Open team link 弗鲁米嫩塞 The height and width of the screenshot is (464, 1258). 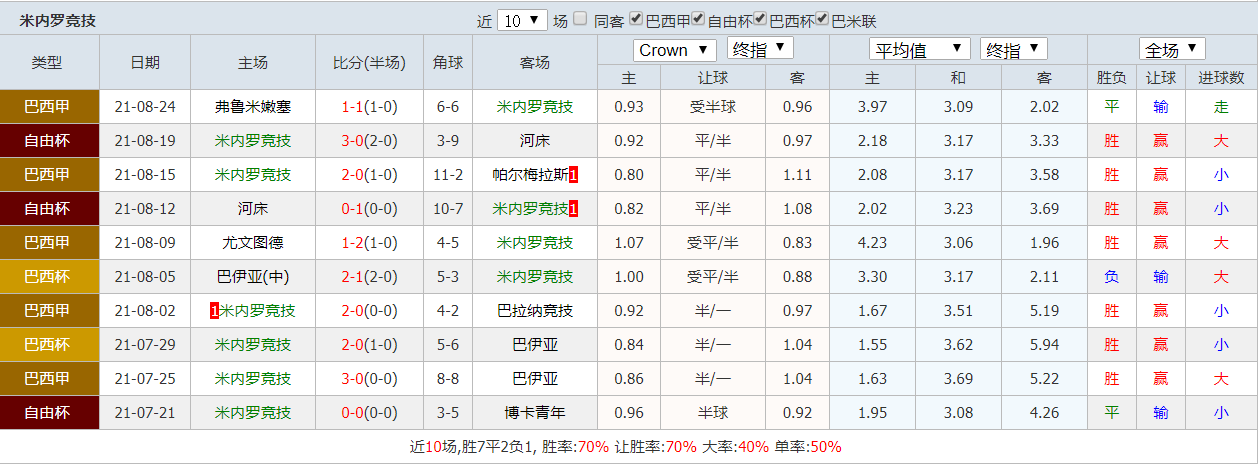pos(253,107)
